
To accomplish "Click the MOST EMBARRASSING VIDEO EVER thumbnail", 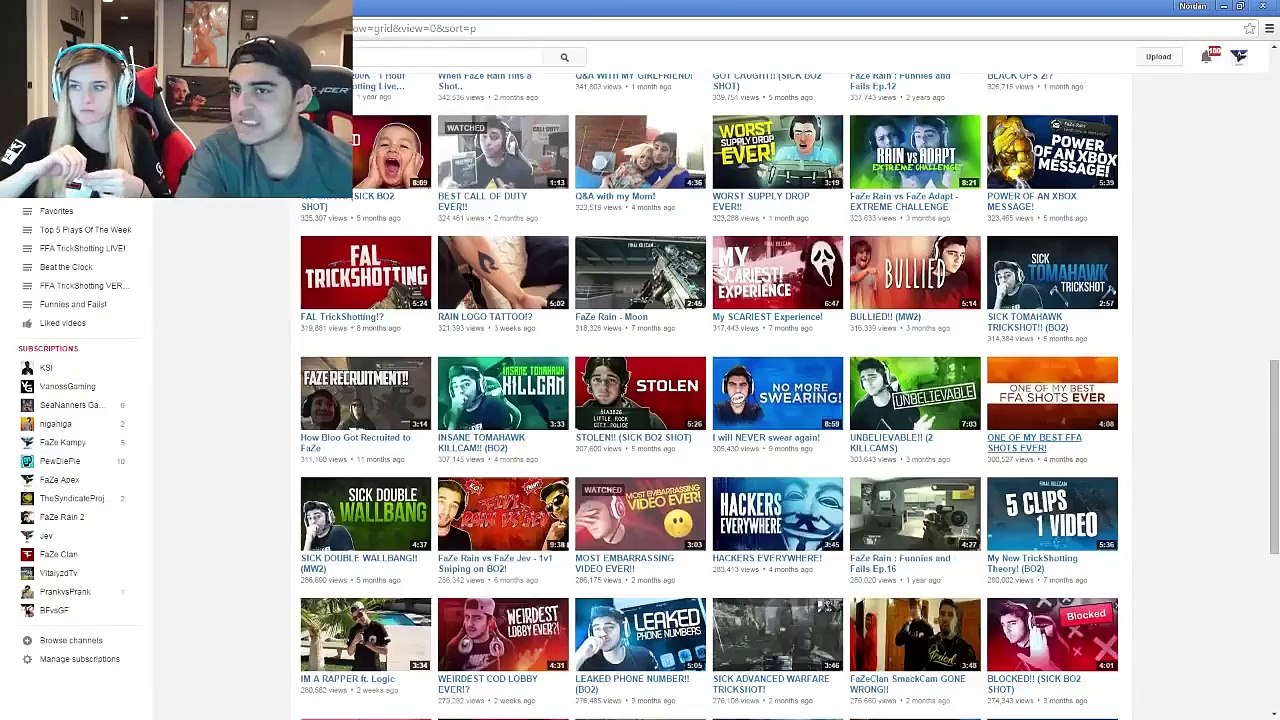I will pos(640,514).
